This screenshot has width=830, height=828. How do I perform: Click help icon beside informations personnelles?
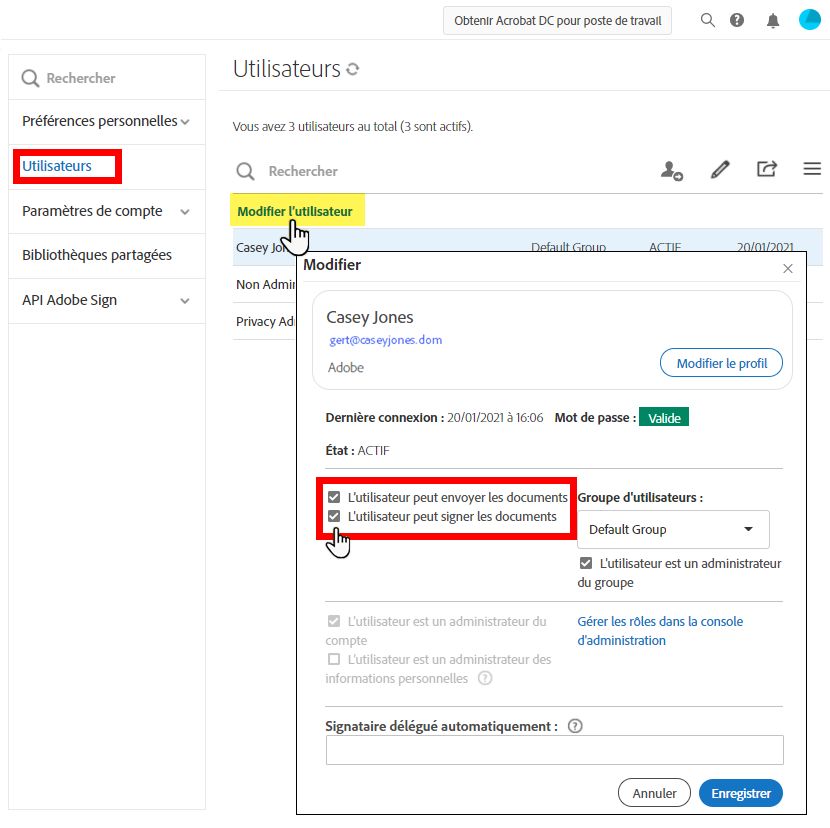(x=485, y=678)
